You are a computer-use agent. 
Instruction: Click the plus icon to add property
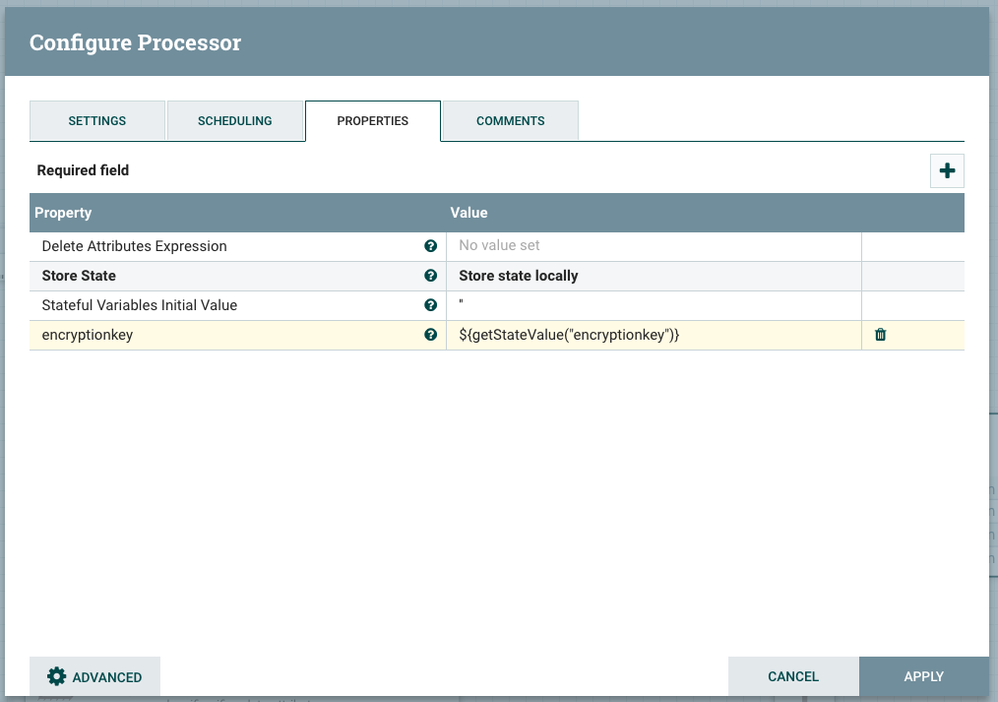tap(947, 171)
